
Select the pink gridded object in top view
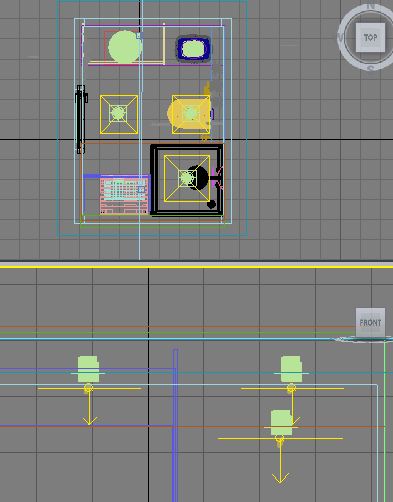[x=124, y=196]
